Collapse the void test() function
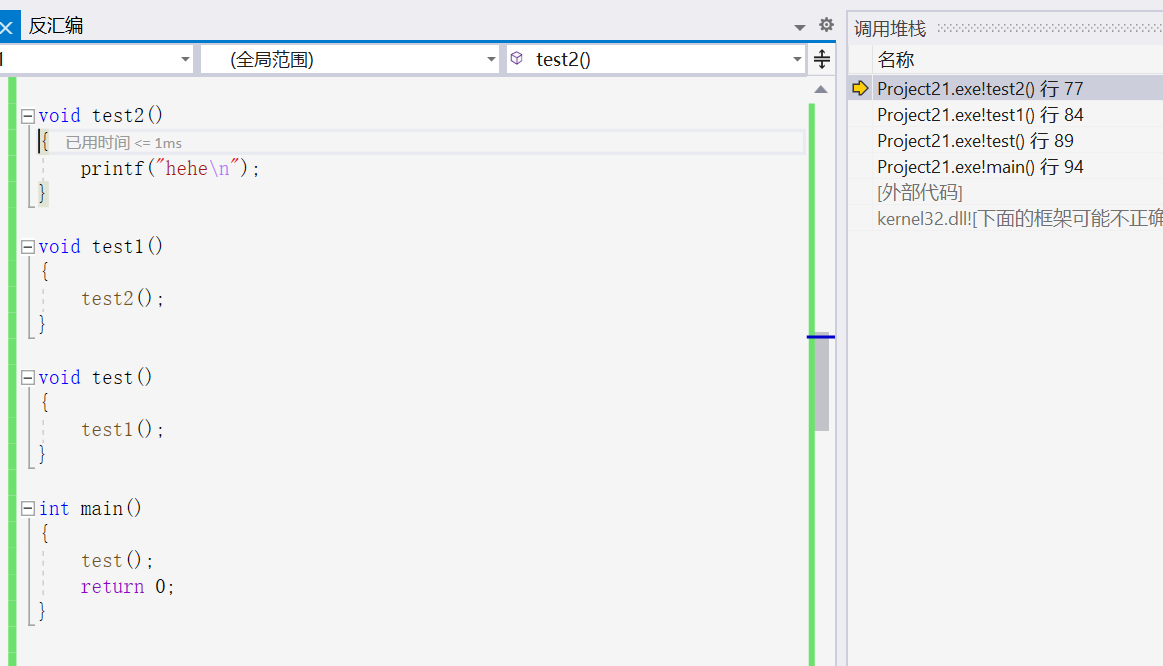The width and height of the screenshot is (1163, 666). pyautogui.click(x=28, y=377)
